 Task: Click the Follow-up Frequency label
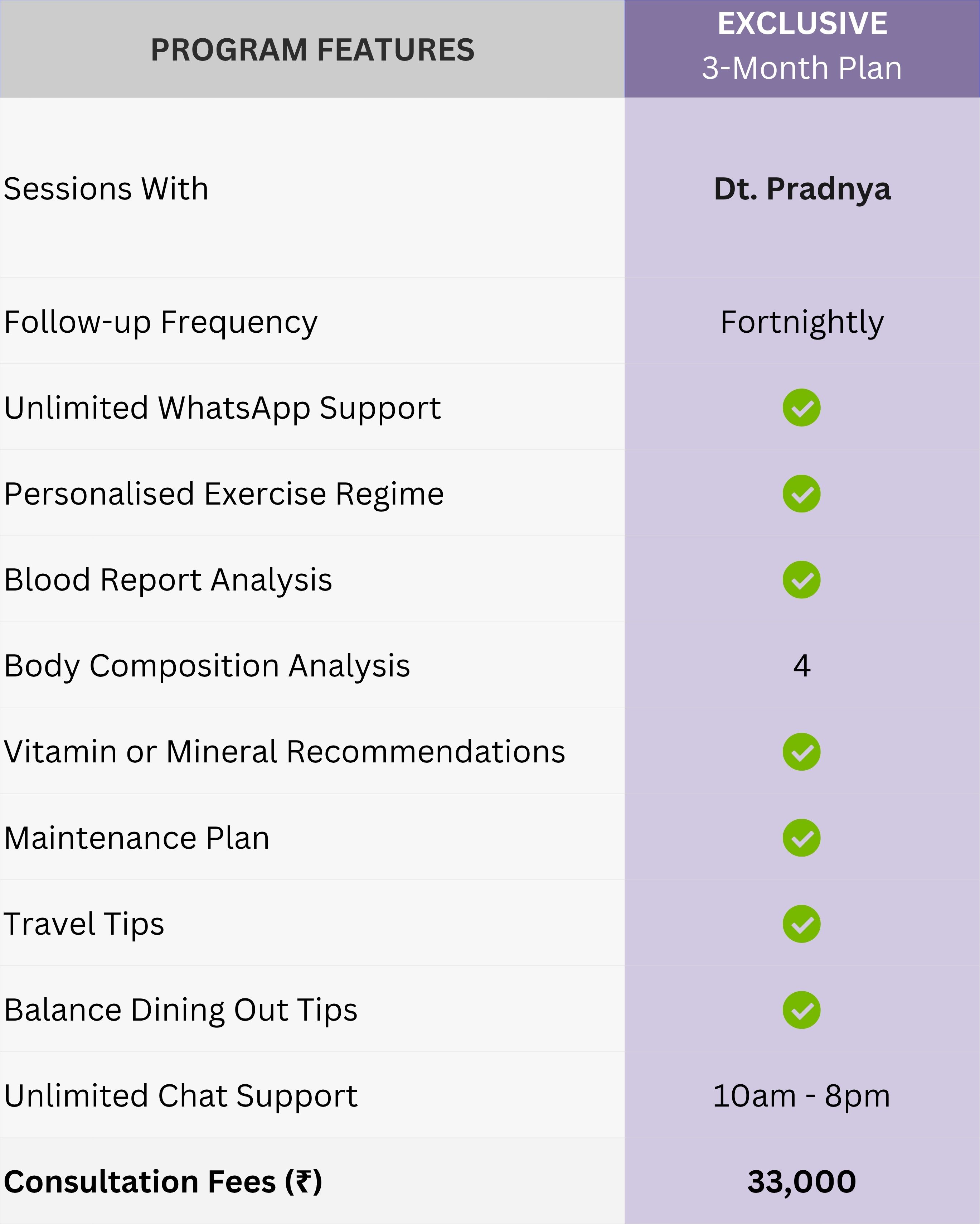(x=161, y=322)
